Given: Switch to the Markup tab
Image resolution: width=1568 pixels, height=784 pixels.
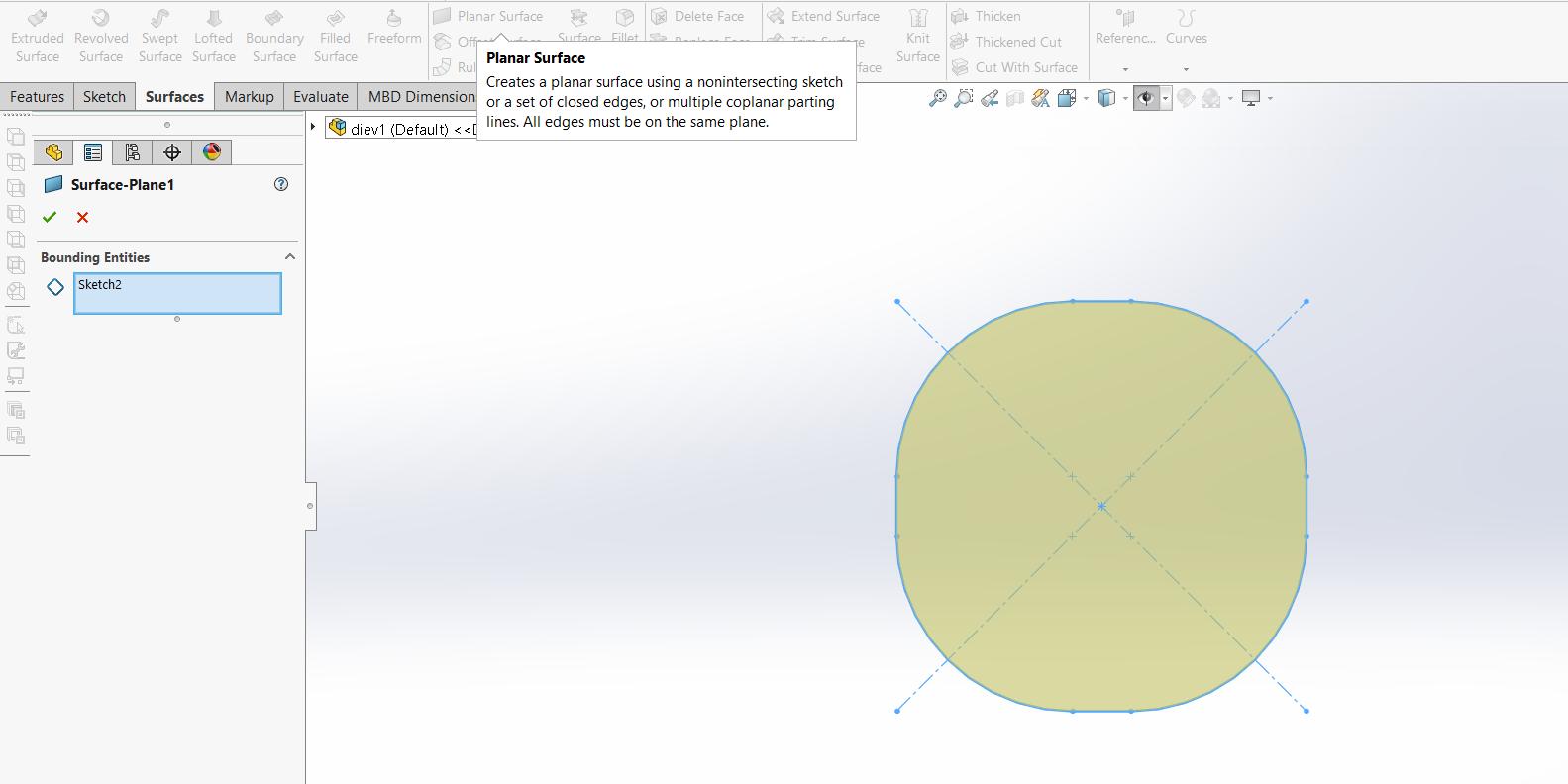Looking at the screenshot, I should click(249, 96).
